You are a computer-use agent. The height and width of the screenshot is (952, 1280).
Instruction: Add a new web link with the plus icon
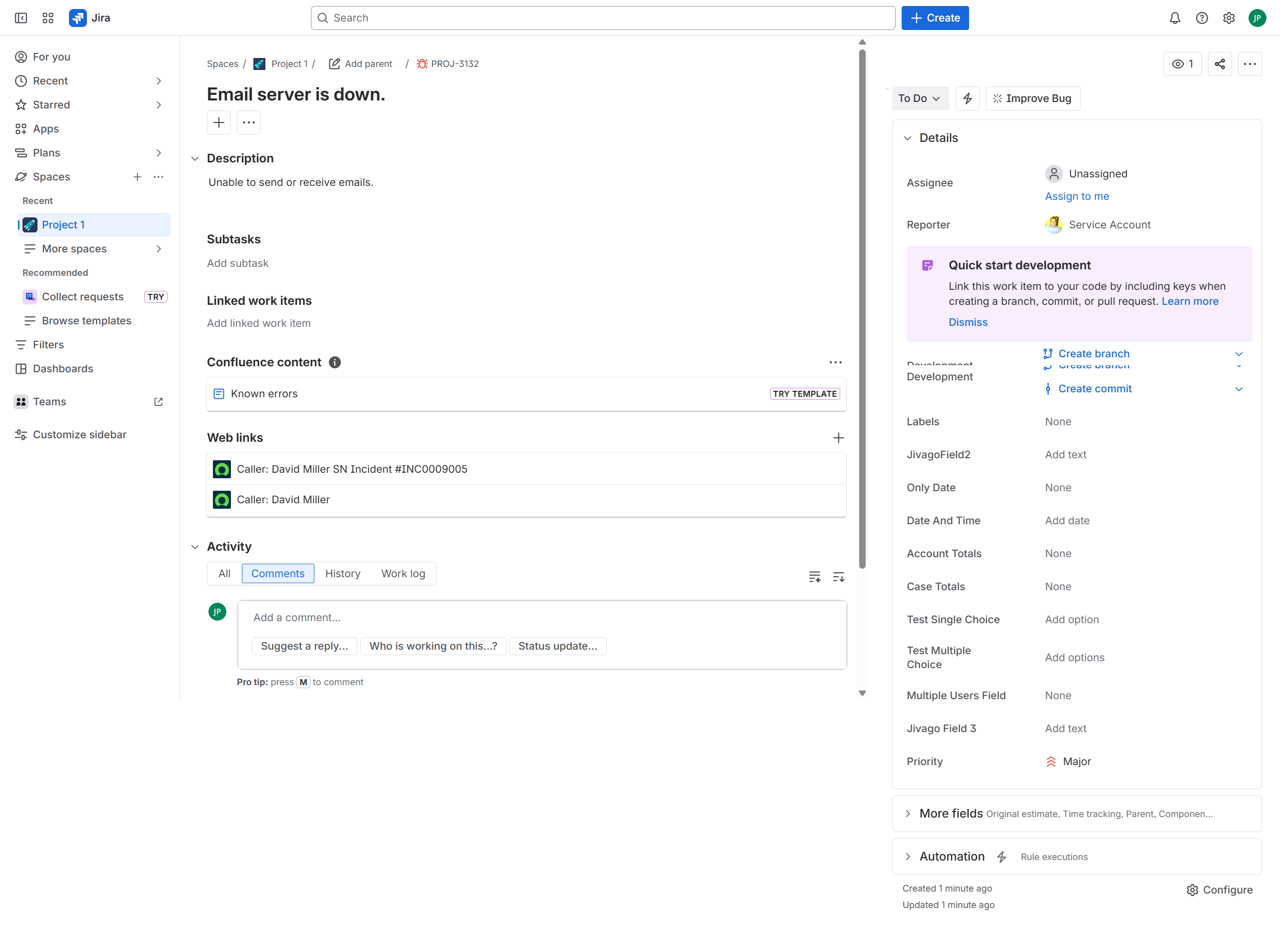coord(839,438)
